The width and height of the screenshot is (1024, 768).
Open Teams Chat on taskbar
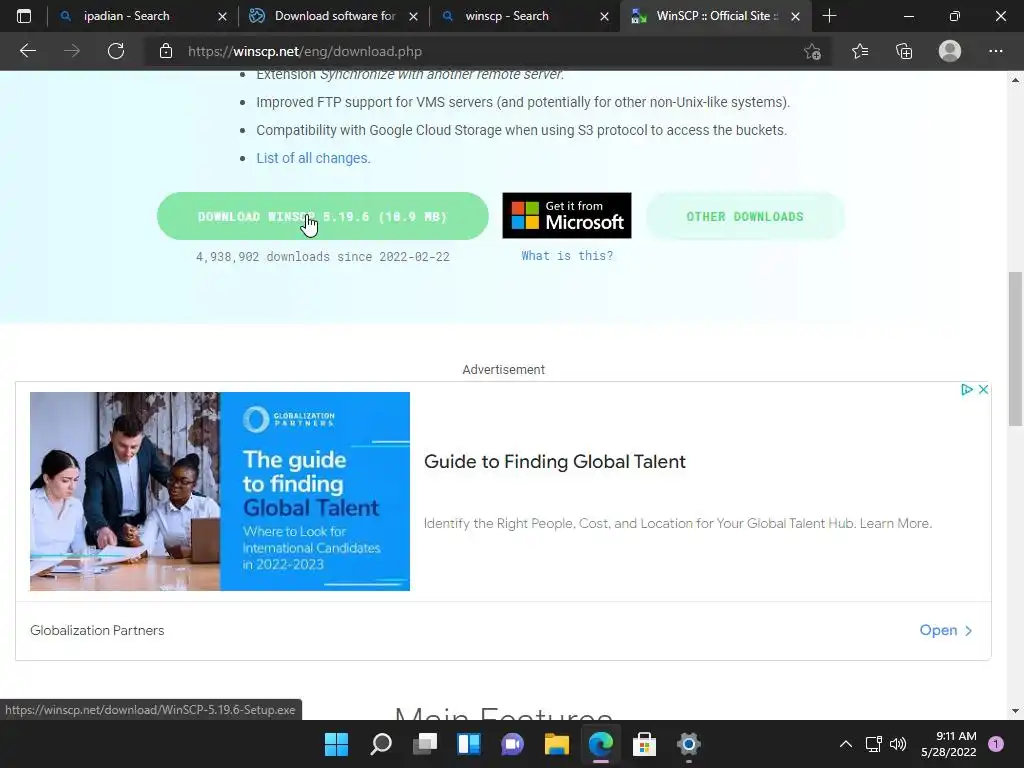tap(513, 744)
